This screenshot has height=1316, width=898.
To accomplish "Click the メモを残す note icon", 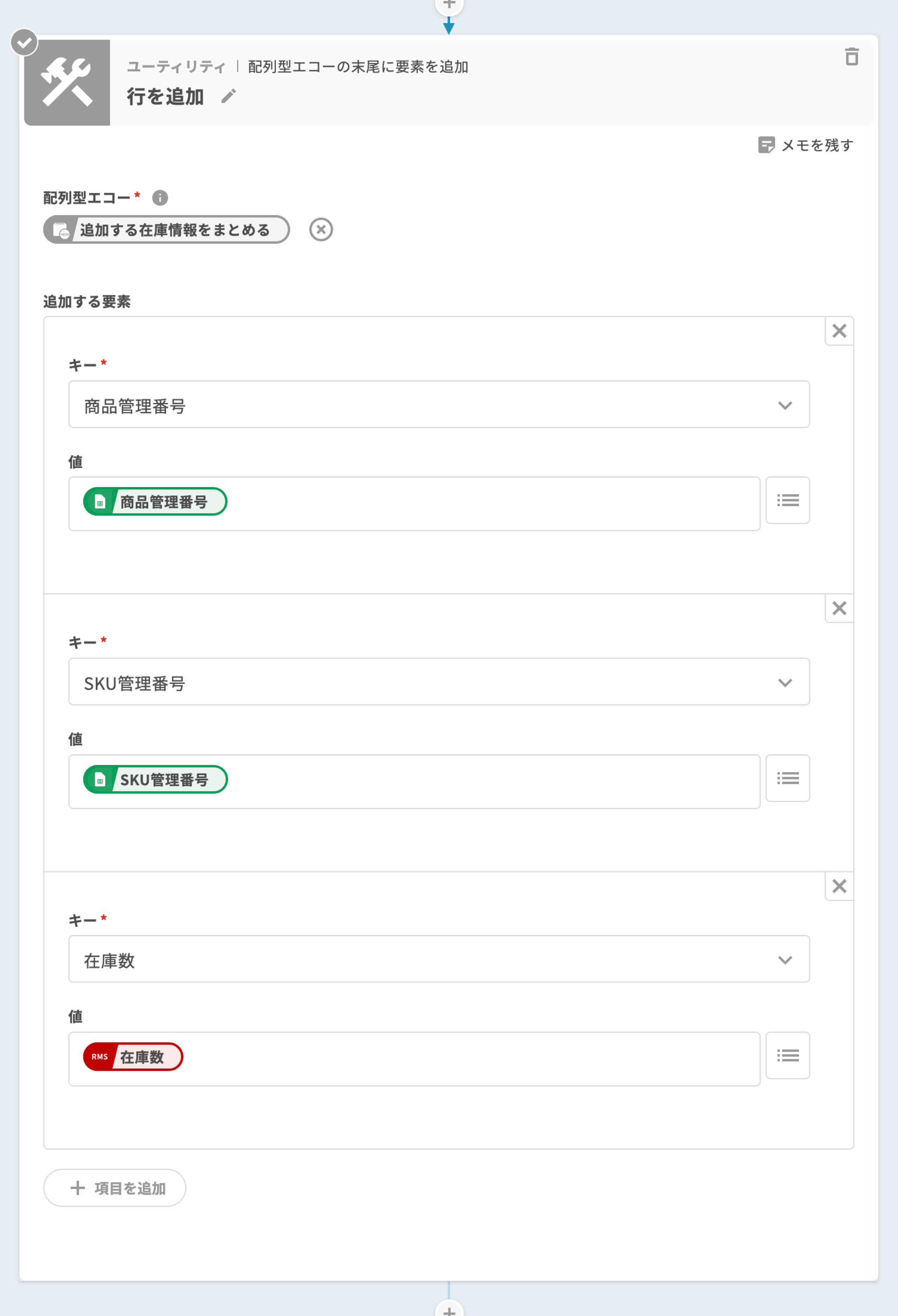I will point(765,145).
